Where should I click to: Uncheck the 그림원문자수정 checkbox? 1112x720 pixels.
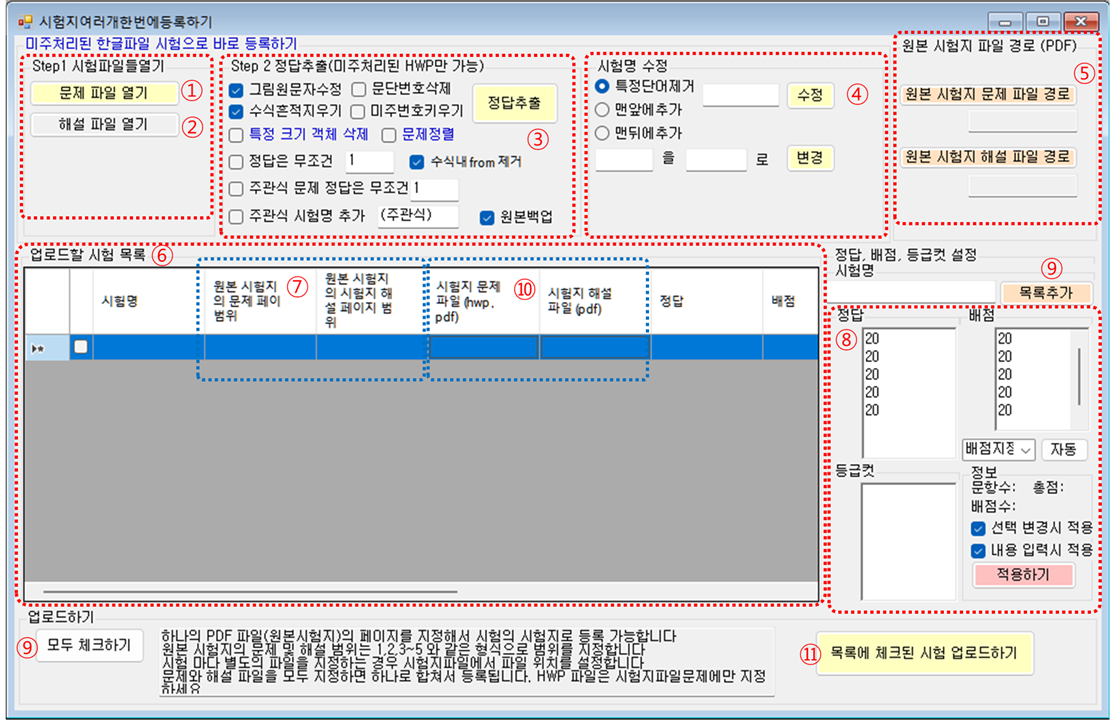coord(237,88)
